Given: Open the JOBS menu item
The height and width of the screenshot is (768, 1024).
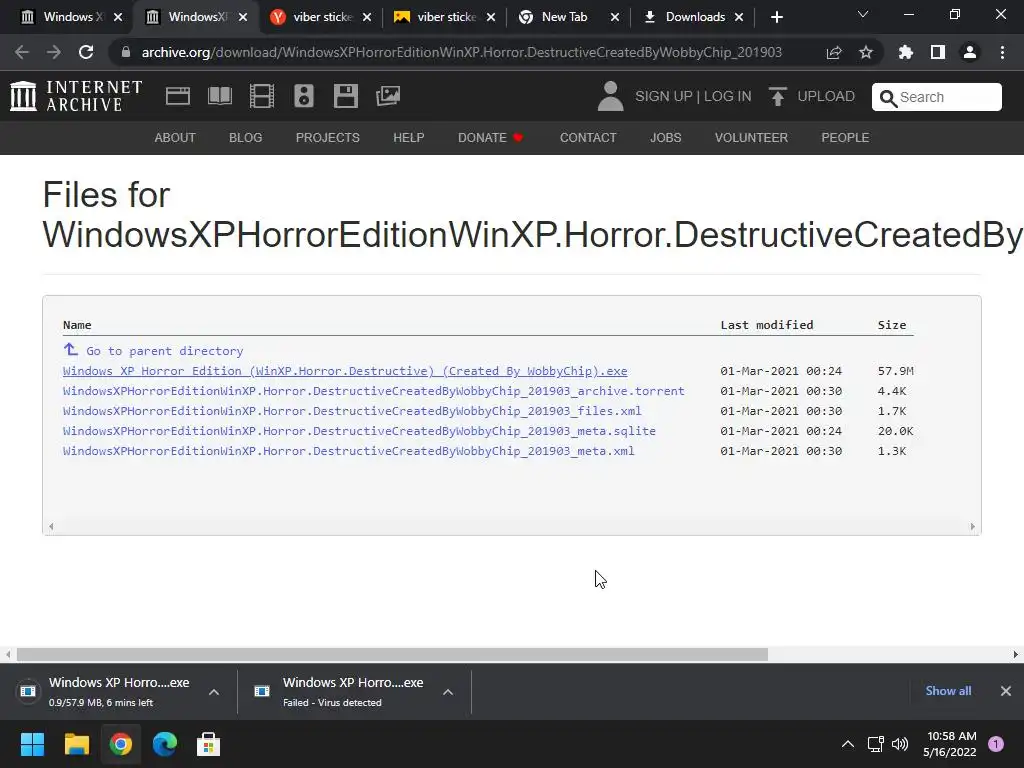Looking at the screenshot, I should (665, 138).
